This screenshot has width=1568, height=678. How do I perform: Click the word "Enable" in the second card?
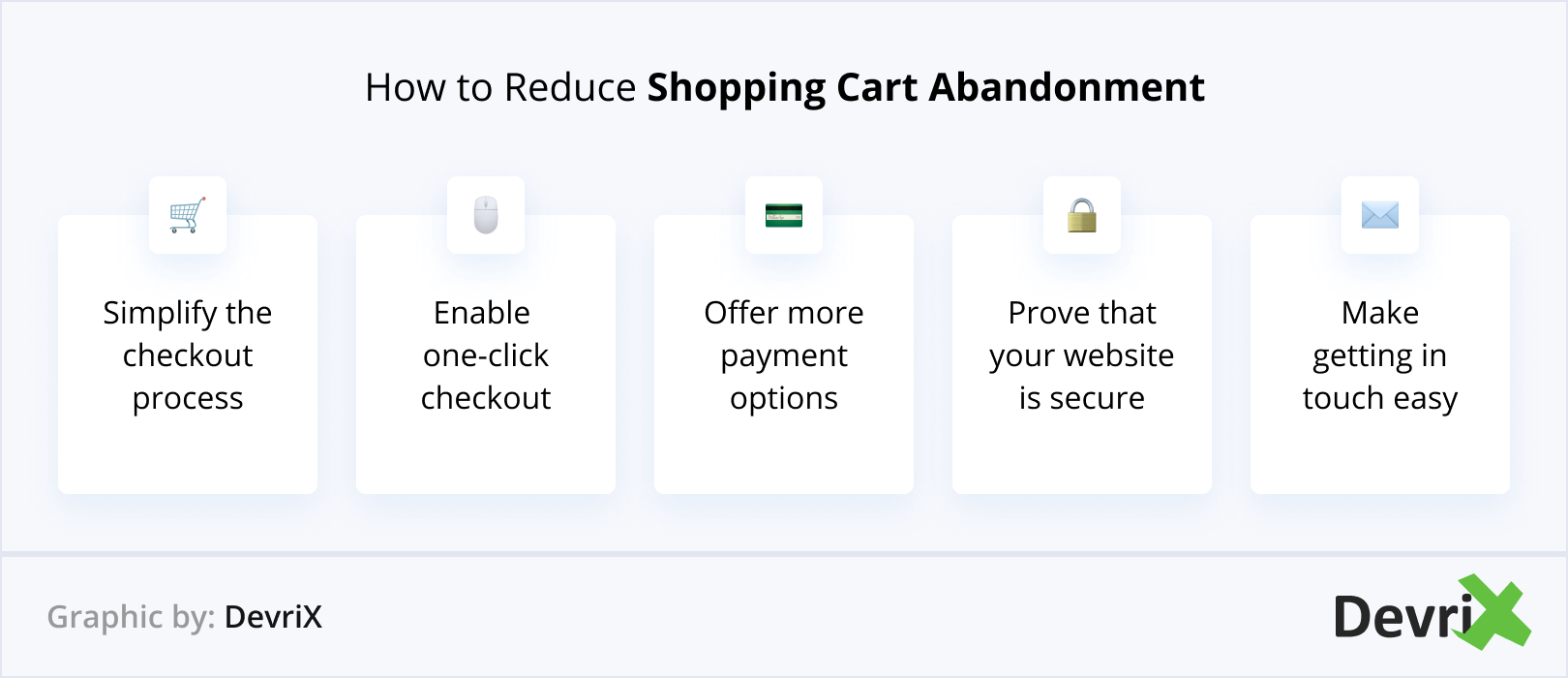pos(482,313)
